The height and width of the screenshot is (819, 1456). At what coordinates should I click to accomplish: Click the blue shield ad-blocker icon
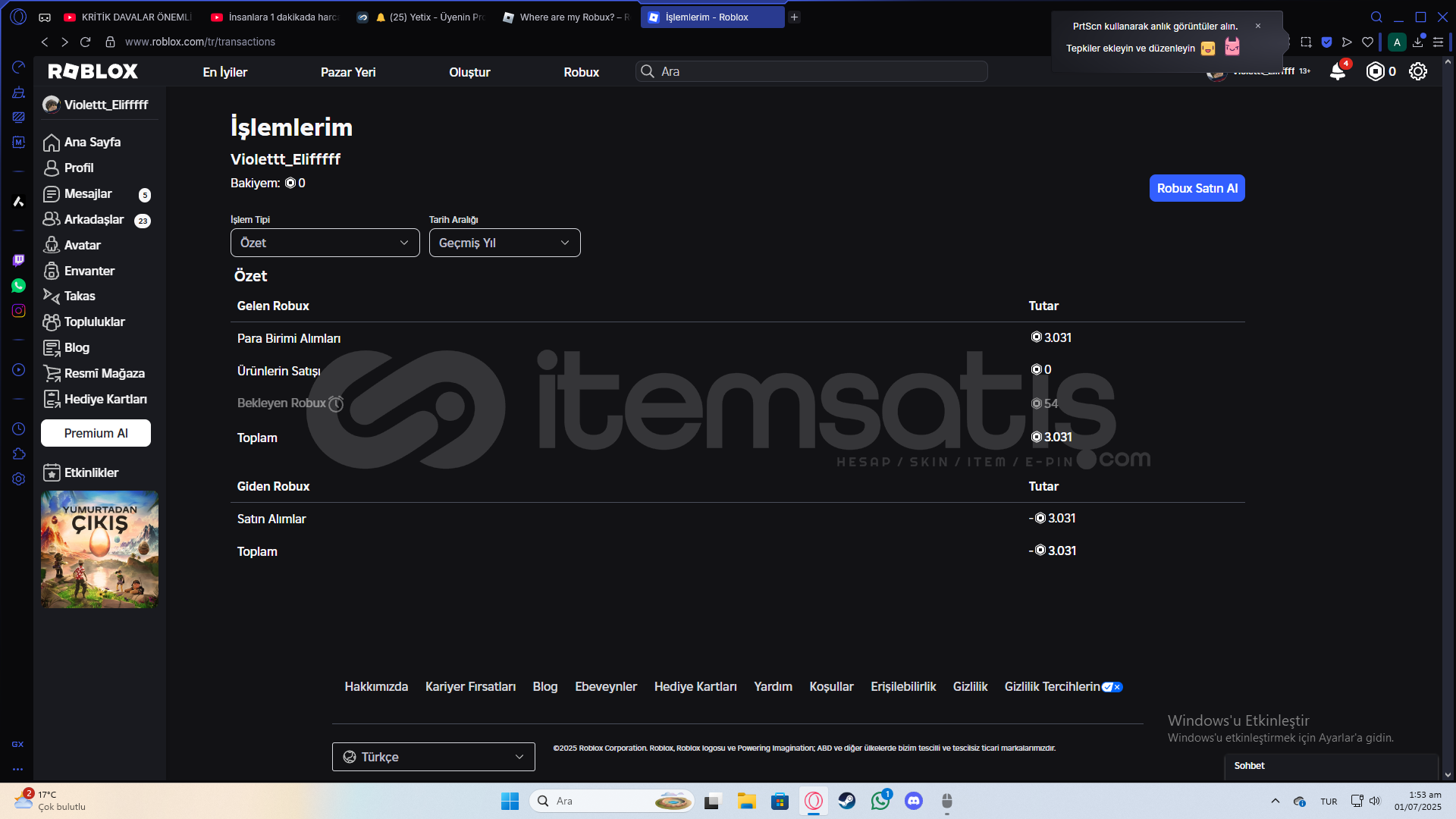pos(1326,42)
